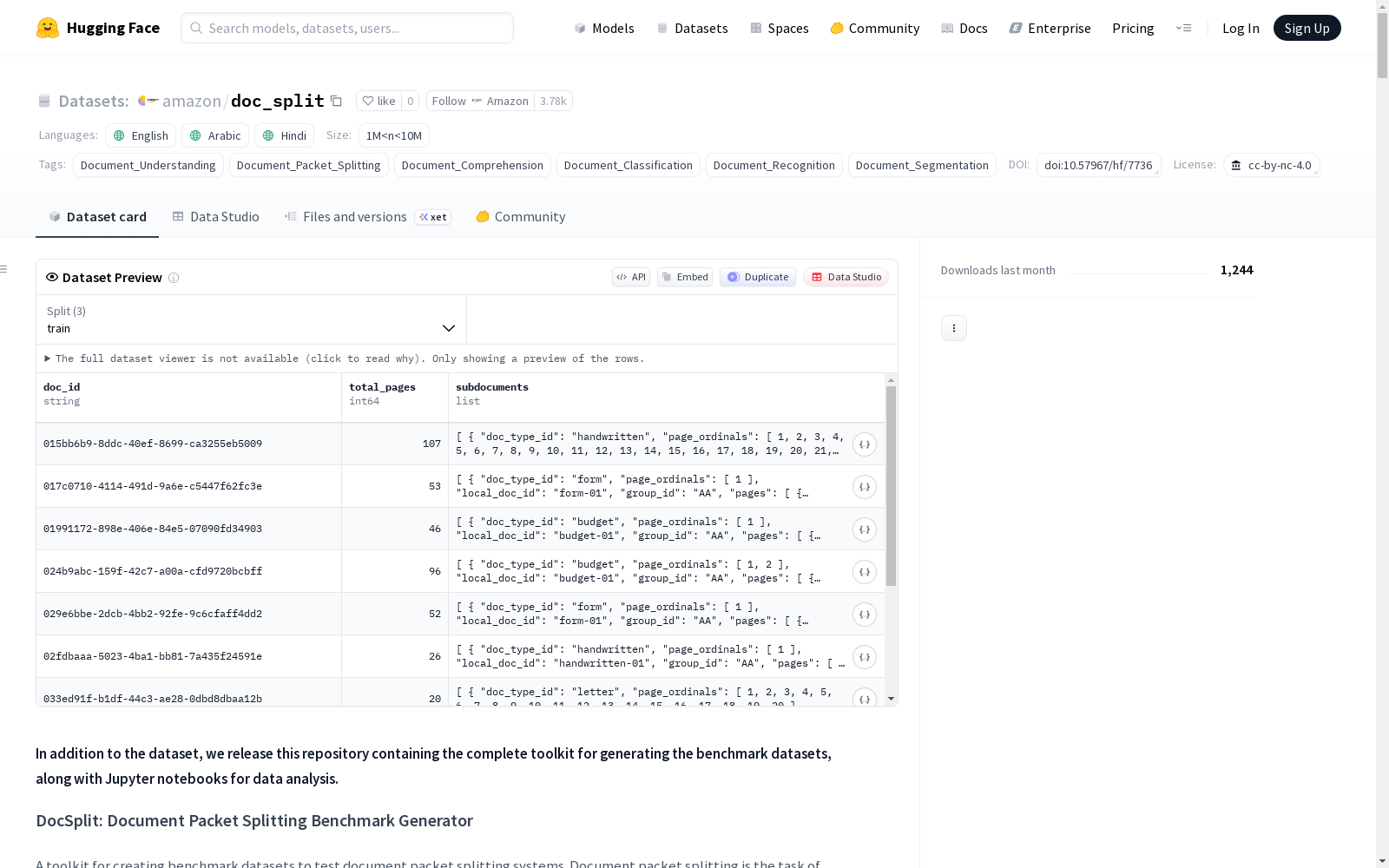Viewport: 1389px width, 868px height.
Task: Expand JSON cell for row 015bb6b9
Action: coord(865,444)
